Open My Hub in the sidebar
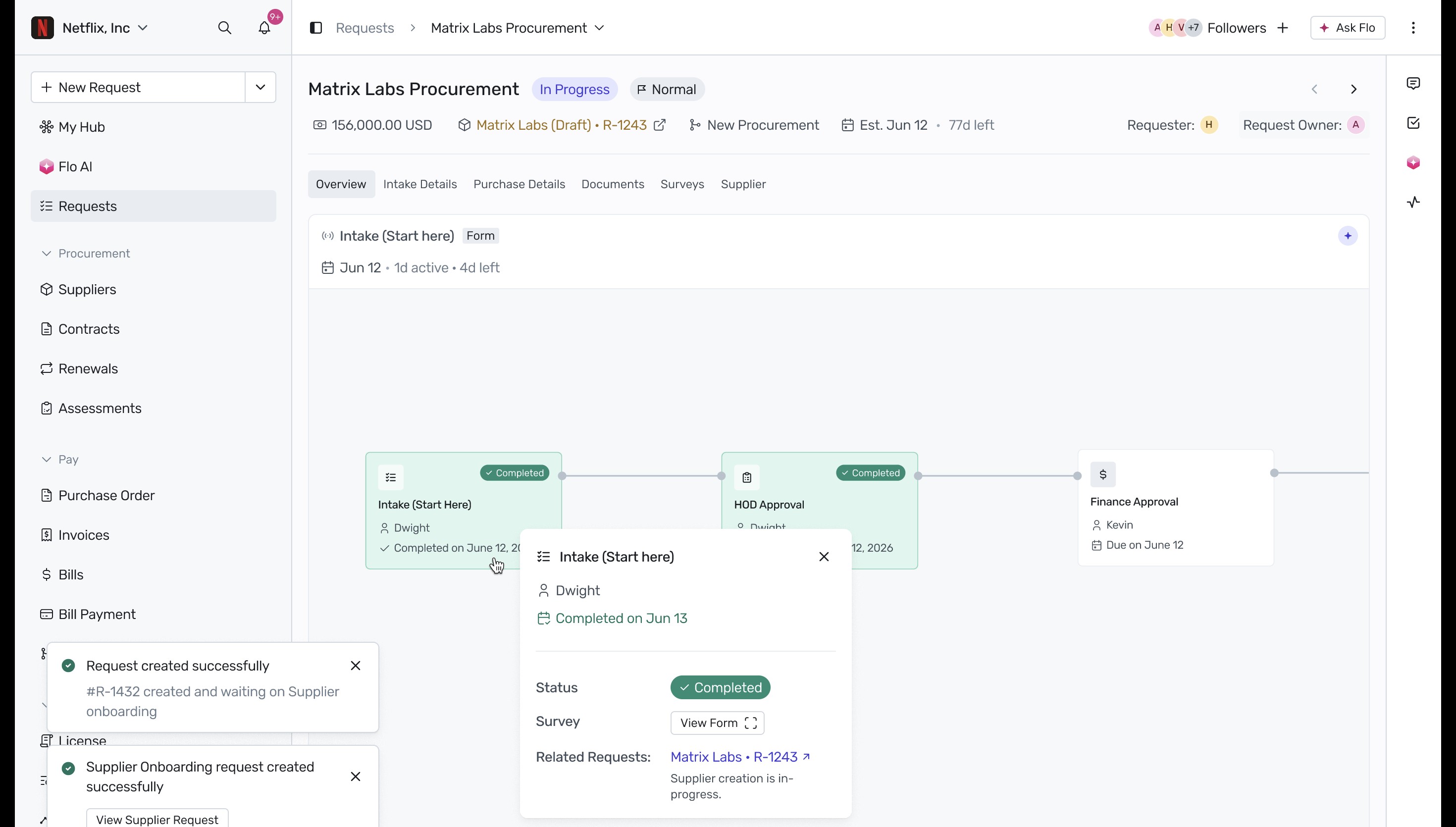Viewport: 1456px width, 827px height. tap(154, 127)
